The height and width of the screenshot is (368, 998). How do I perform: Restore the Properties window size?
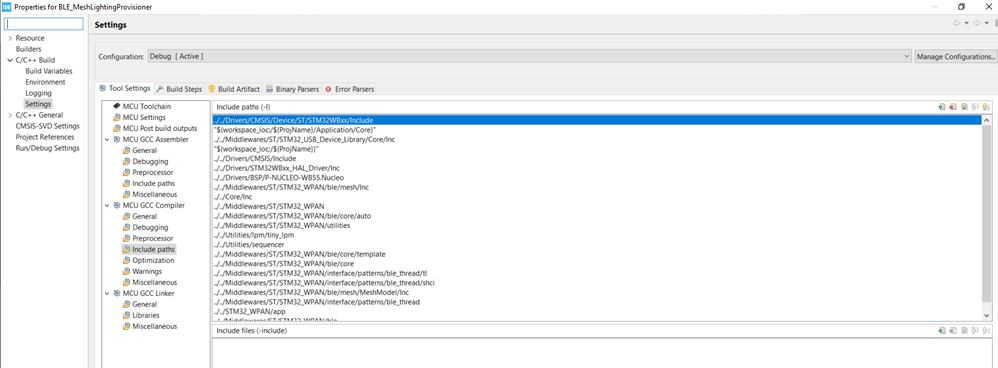tap(962, 6)
